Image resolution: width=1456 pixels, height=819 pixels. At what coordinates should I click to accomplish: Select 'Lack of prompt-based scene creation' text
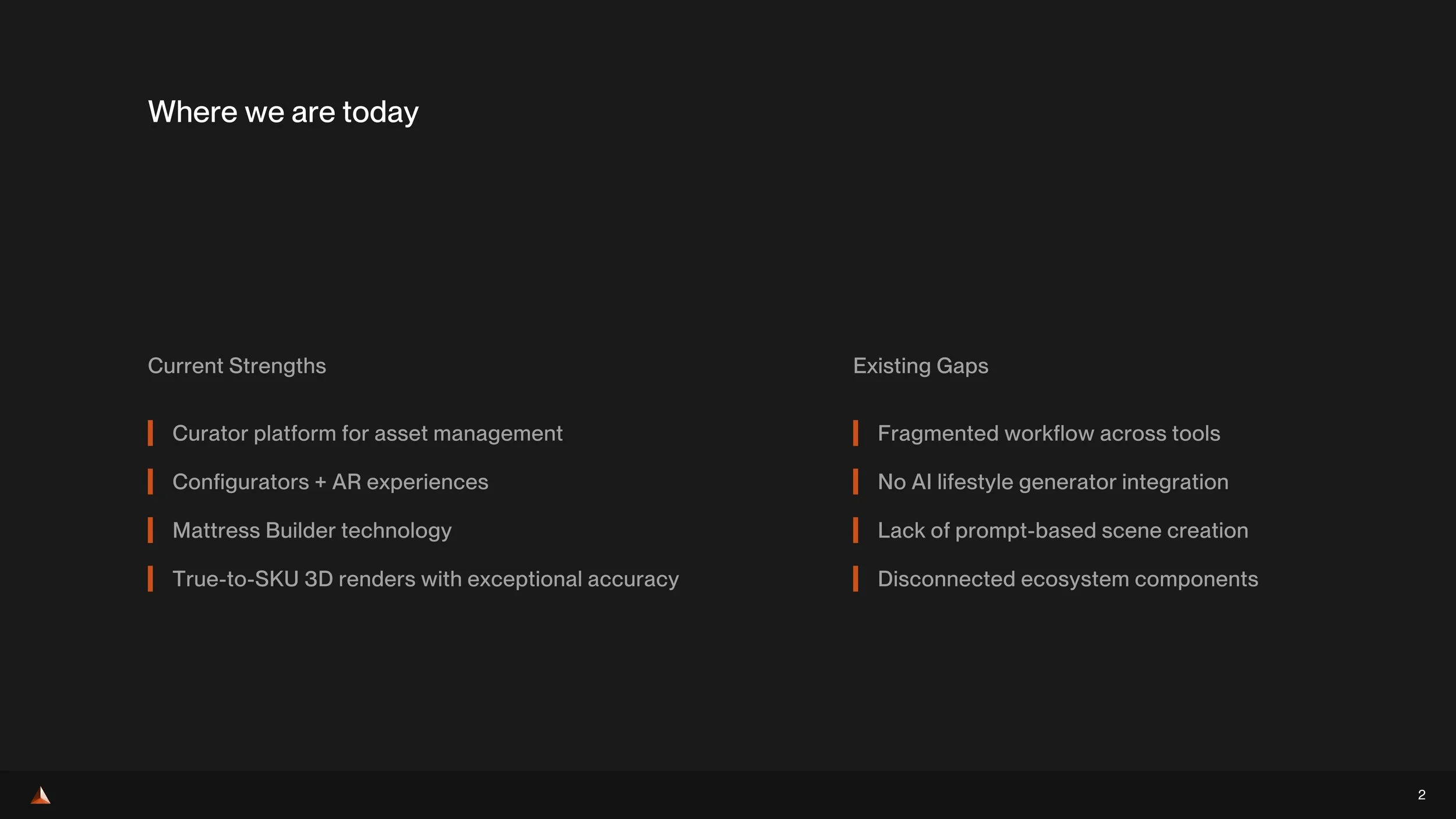1063,531
